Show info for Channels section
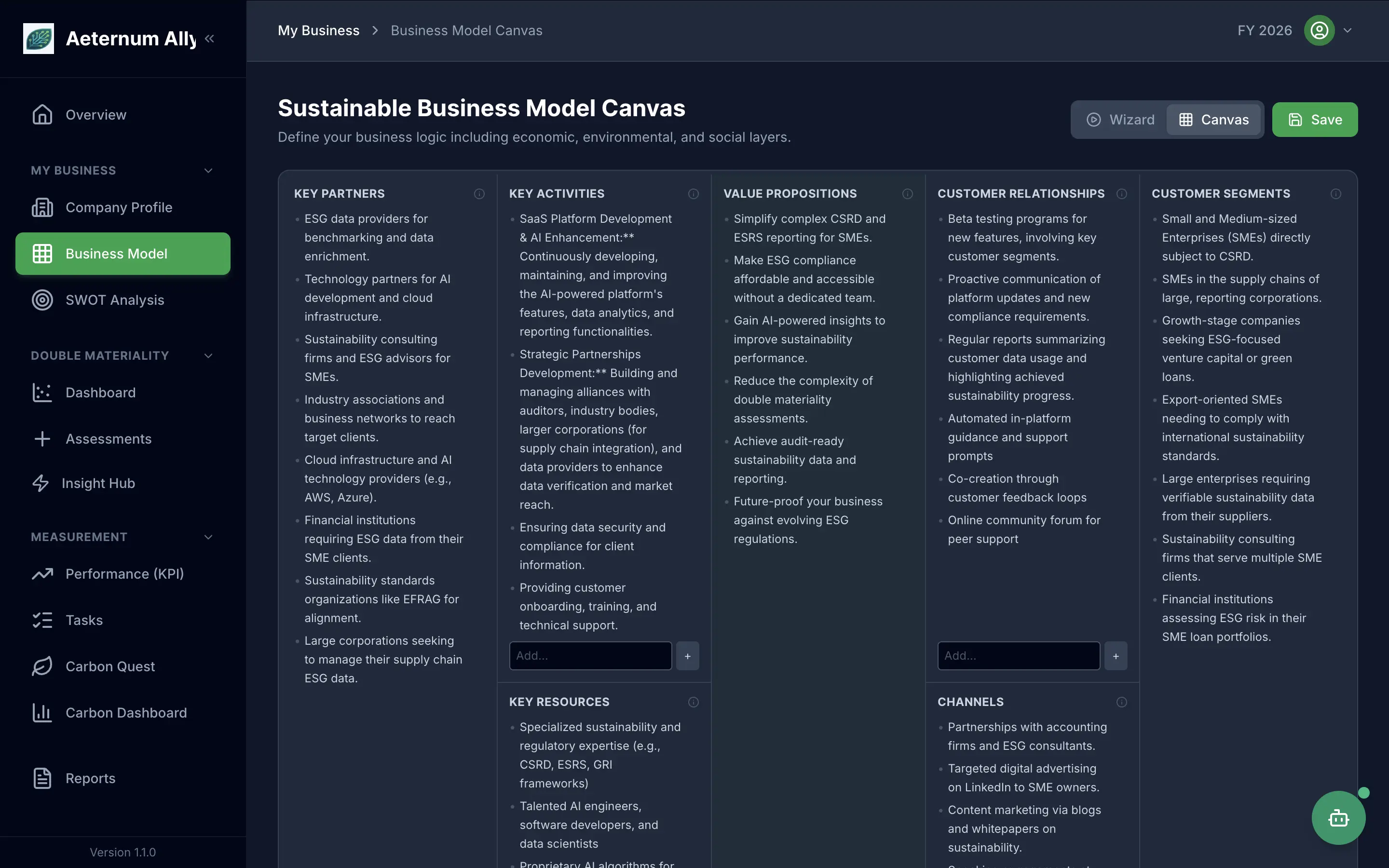This screenshot has height=868, width=1389. click(x=1121, y=702)
